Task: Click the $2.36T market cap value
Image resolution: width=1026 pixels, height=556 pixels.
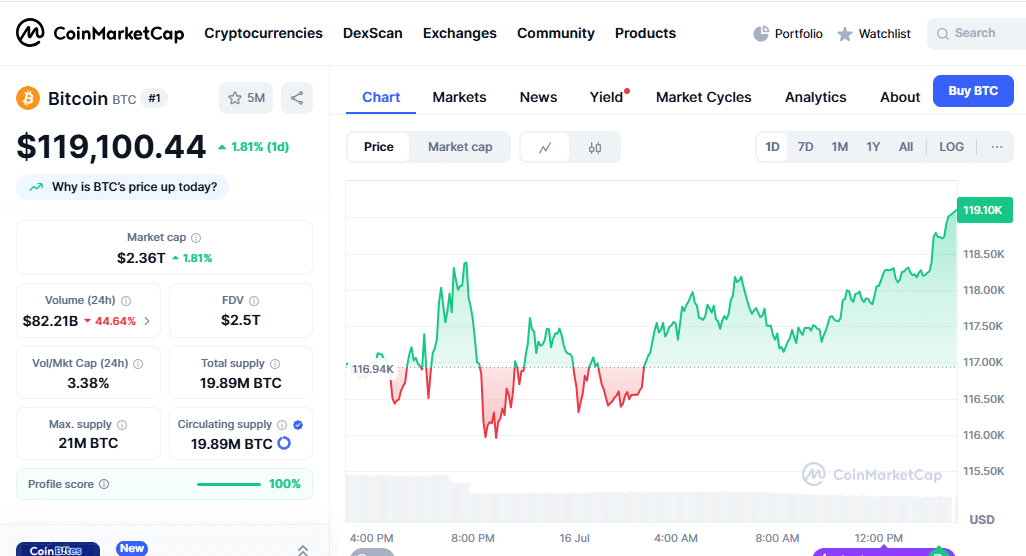Action: click(x=141, y=258)
